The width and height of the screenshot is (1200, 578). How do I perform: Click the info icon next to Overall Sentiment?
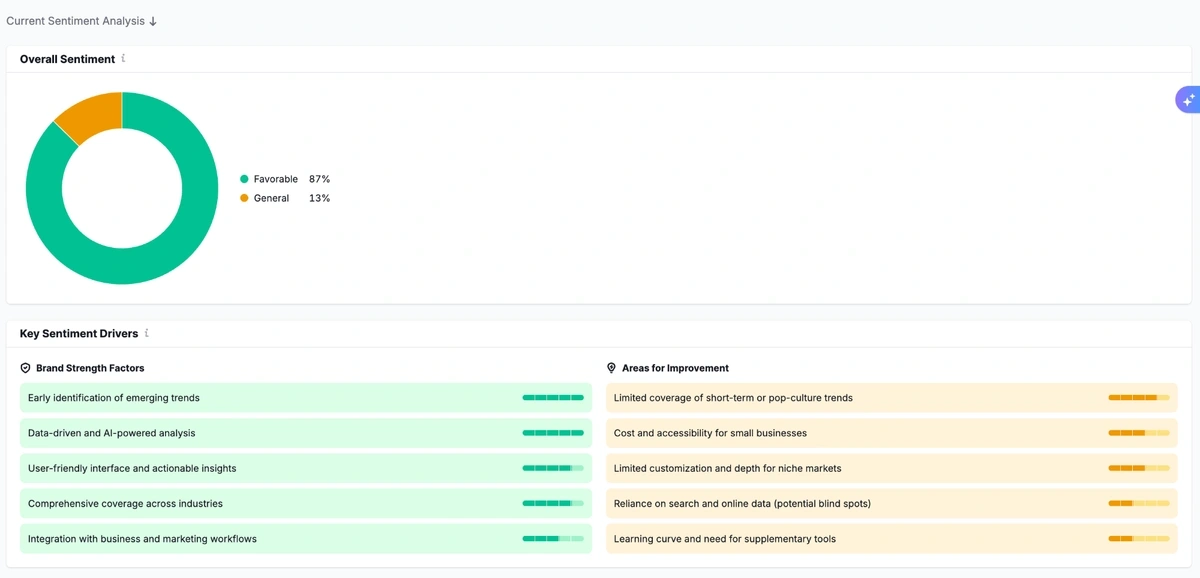pyautogui.click(x=122, y=59)
